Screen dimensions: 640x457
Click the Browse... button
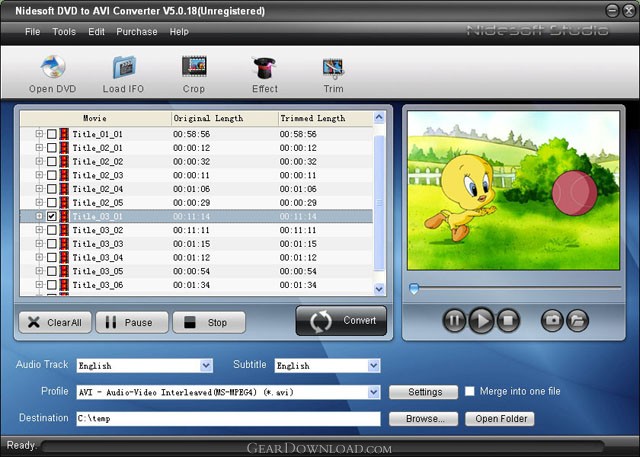coord(423,419)
